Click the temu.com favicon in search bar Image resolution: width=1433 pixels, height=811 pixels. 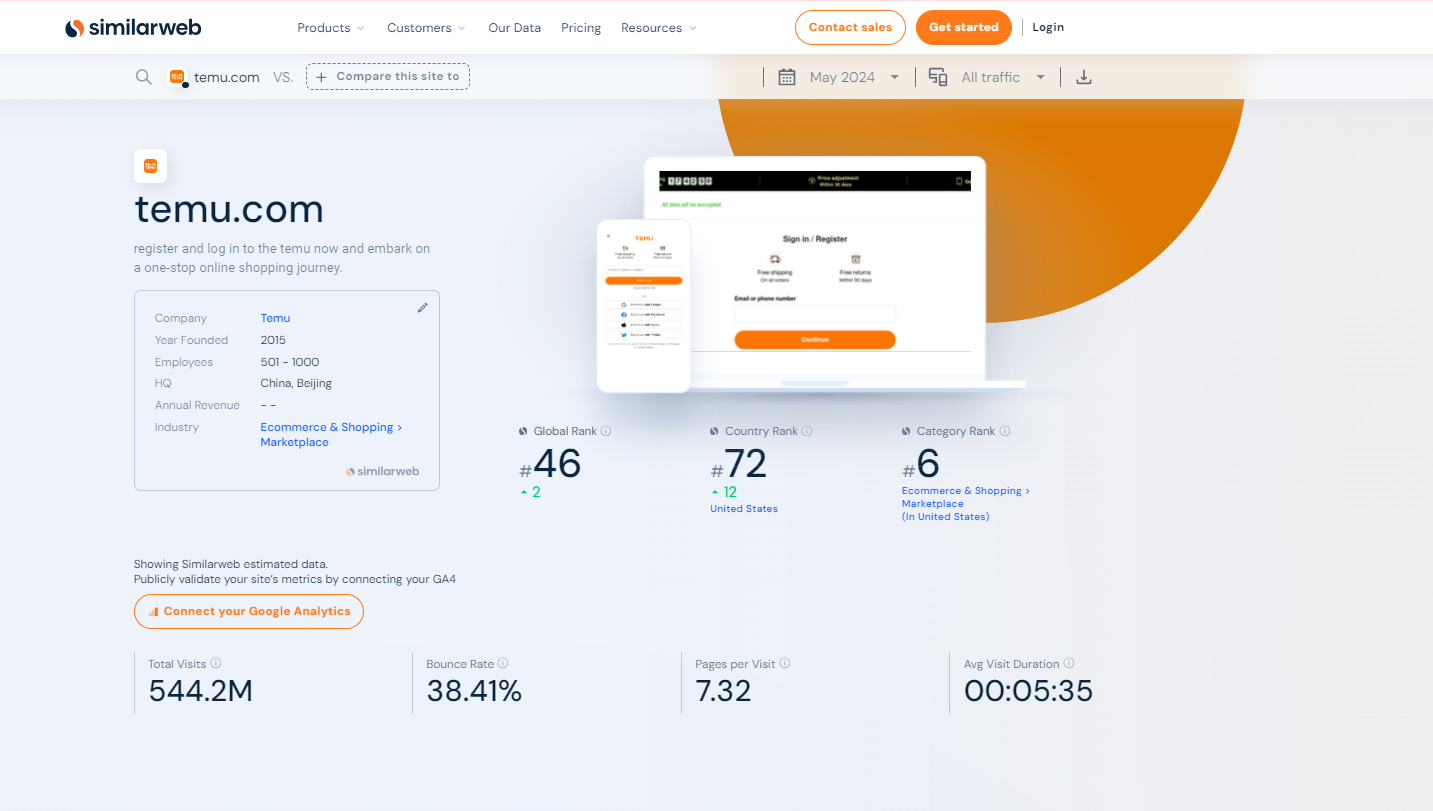coord(177,77)
